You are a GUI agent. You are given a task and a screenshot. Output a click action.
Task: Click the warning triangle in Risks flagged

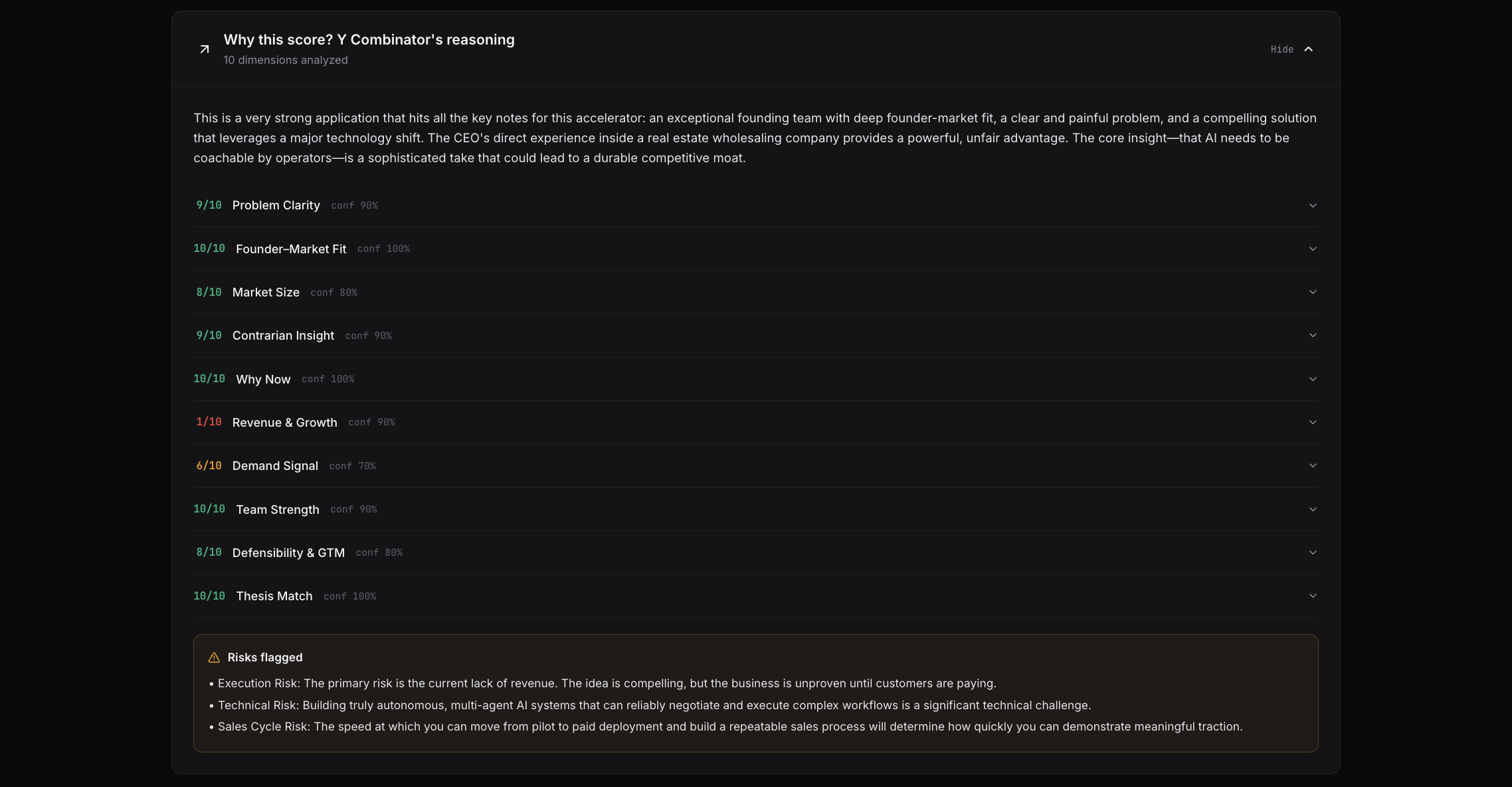click(214, 657)
